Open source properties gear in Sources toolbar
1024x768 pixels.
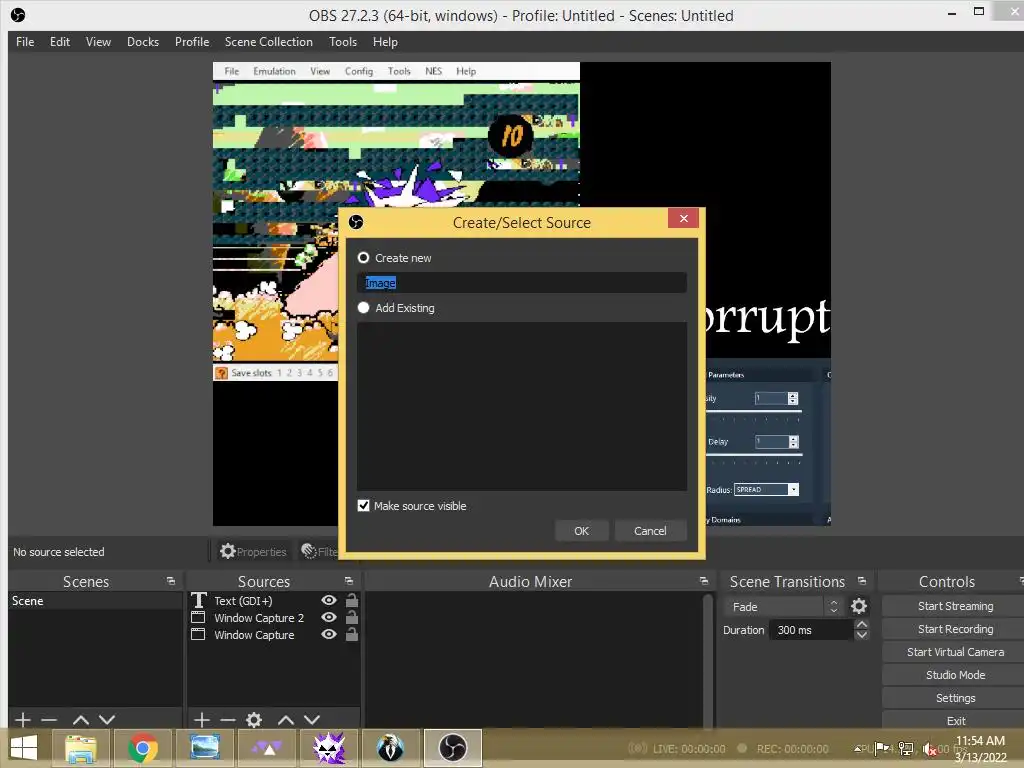pos(254,720)
